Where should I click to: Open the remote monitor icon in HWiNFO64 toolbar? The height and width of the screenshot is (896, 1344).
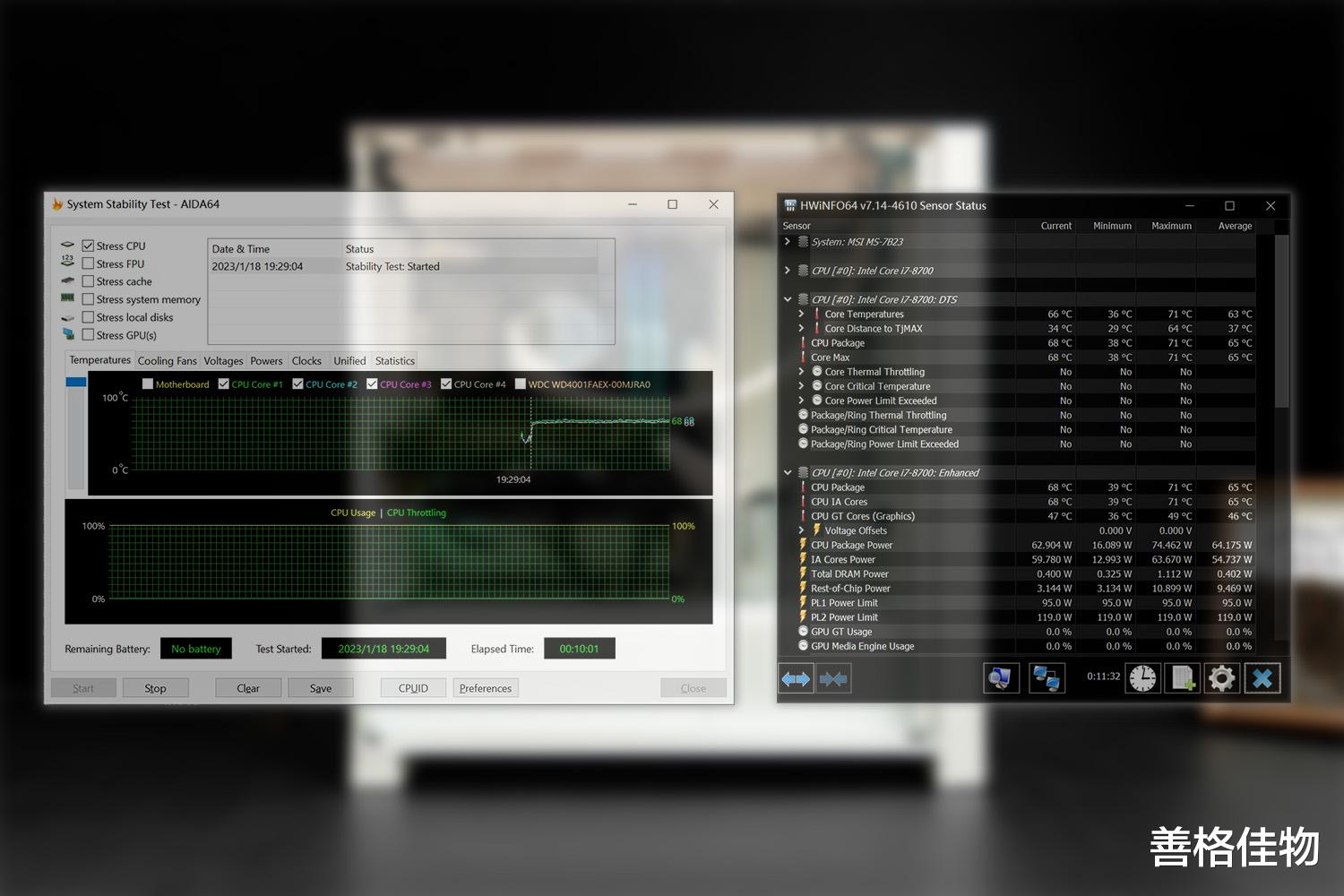[1001, 678]
